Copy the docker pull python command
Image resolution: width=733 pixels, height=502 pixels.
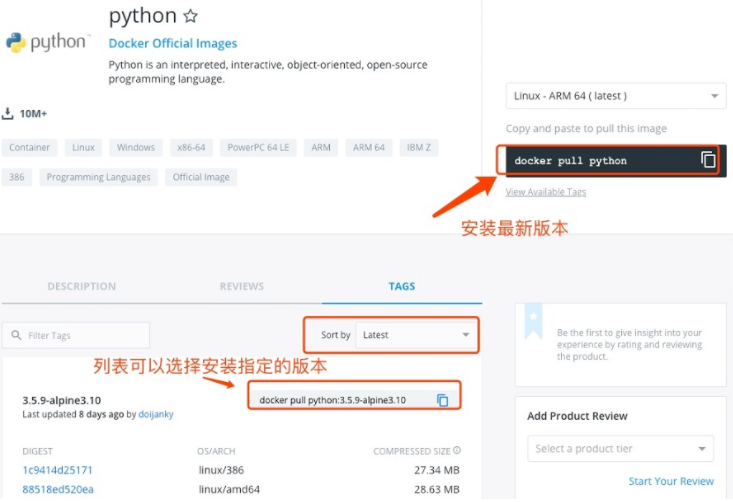708,160
